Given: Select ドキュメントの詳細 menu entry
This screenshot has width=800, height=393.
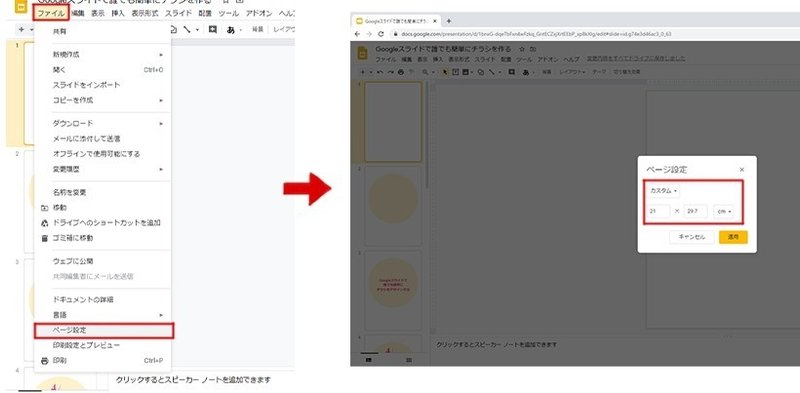Looking at the screenshot, I should pyautogui.click(x=103, y=300).
